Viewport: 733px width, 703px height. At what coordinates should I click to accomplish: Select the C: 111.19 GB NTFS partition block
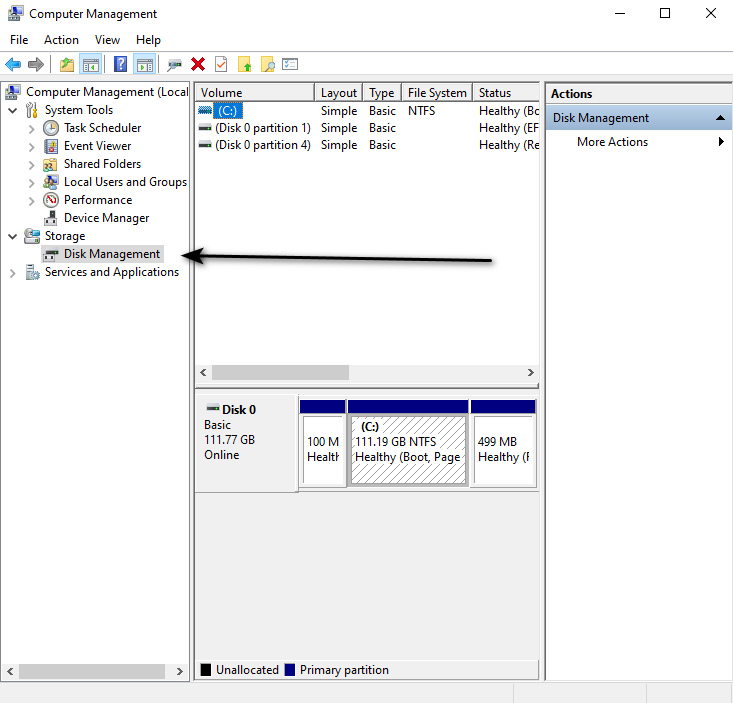click(407, 449)
